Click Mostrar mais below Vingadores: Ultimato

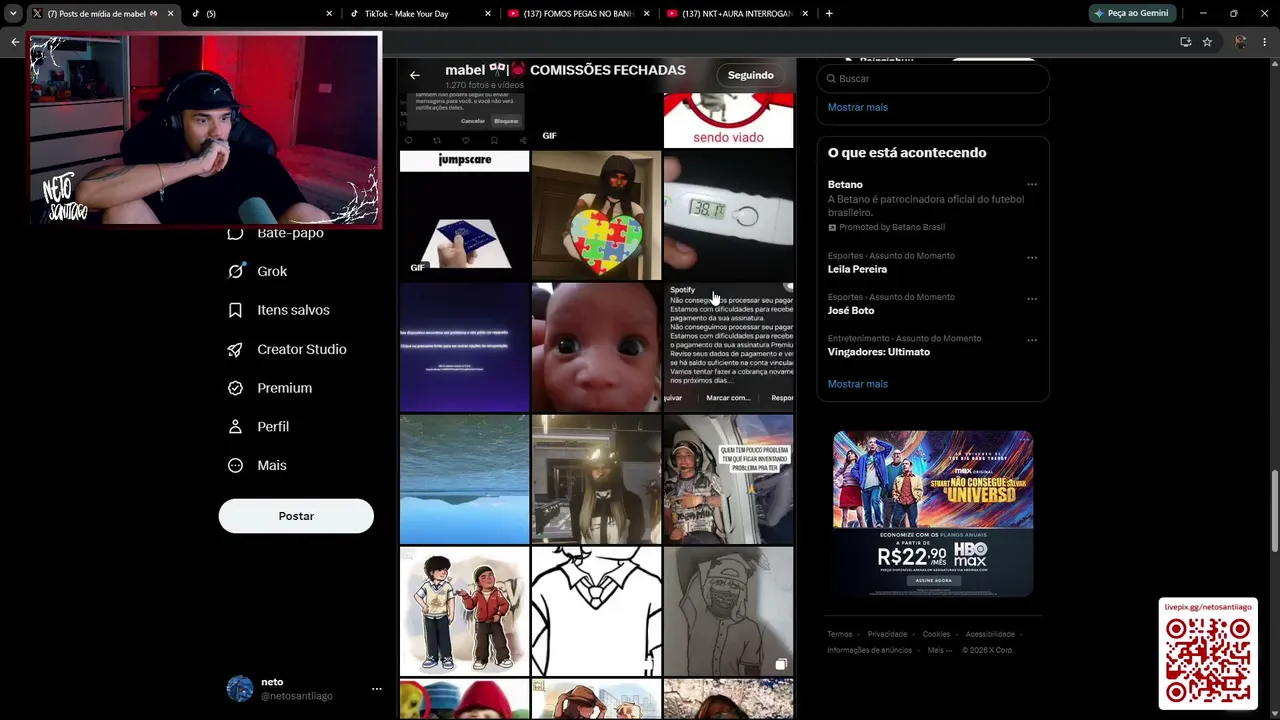pyautogui.click(x=858, y=384)
